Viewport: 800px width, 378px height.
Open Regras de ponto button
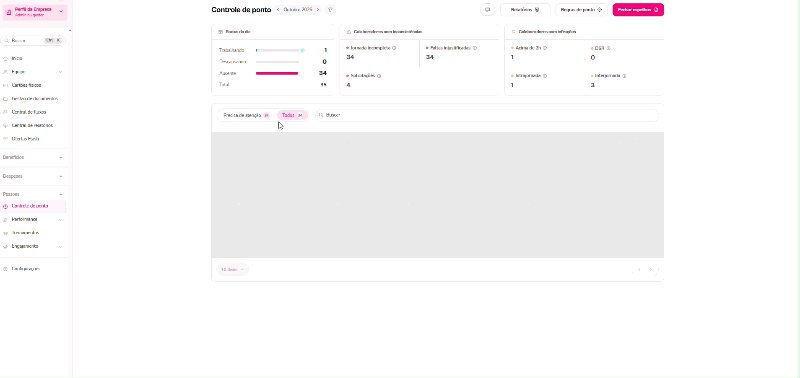[x=581, y=9]
